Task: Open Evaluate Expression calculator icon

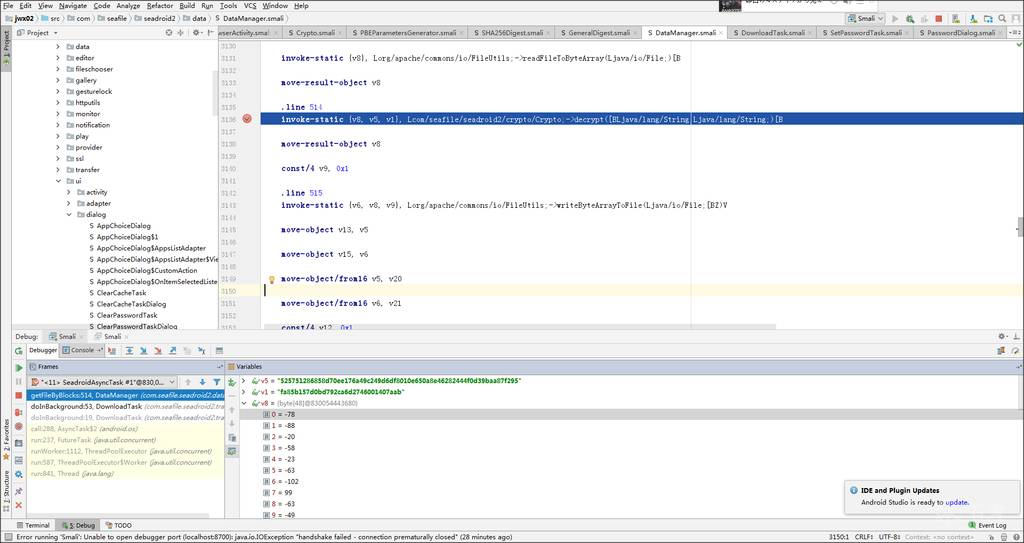Action: tap(219, 351)
